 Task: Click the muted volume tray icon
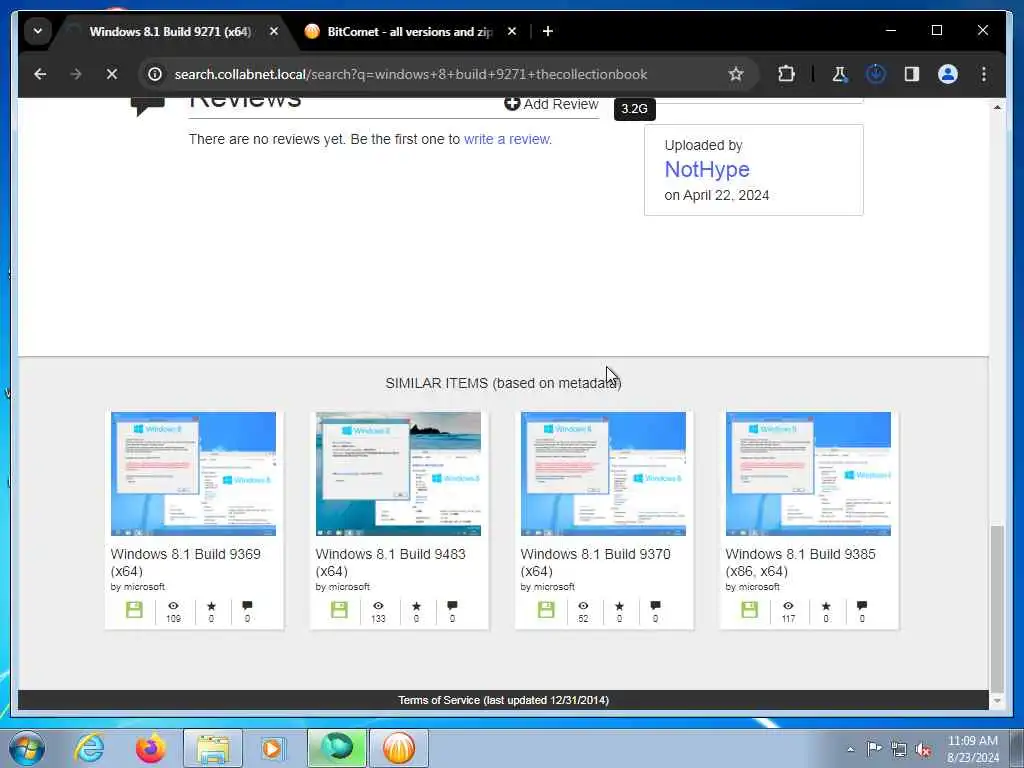923,749
